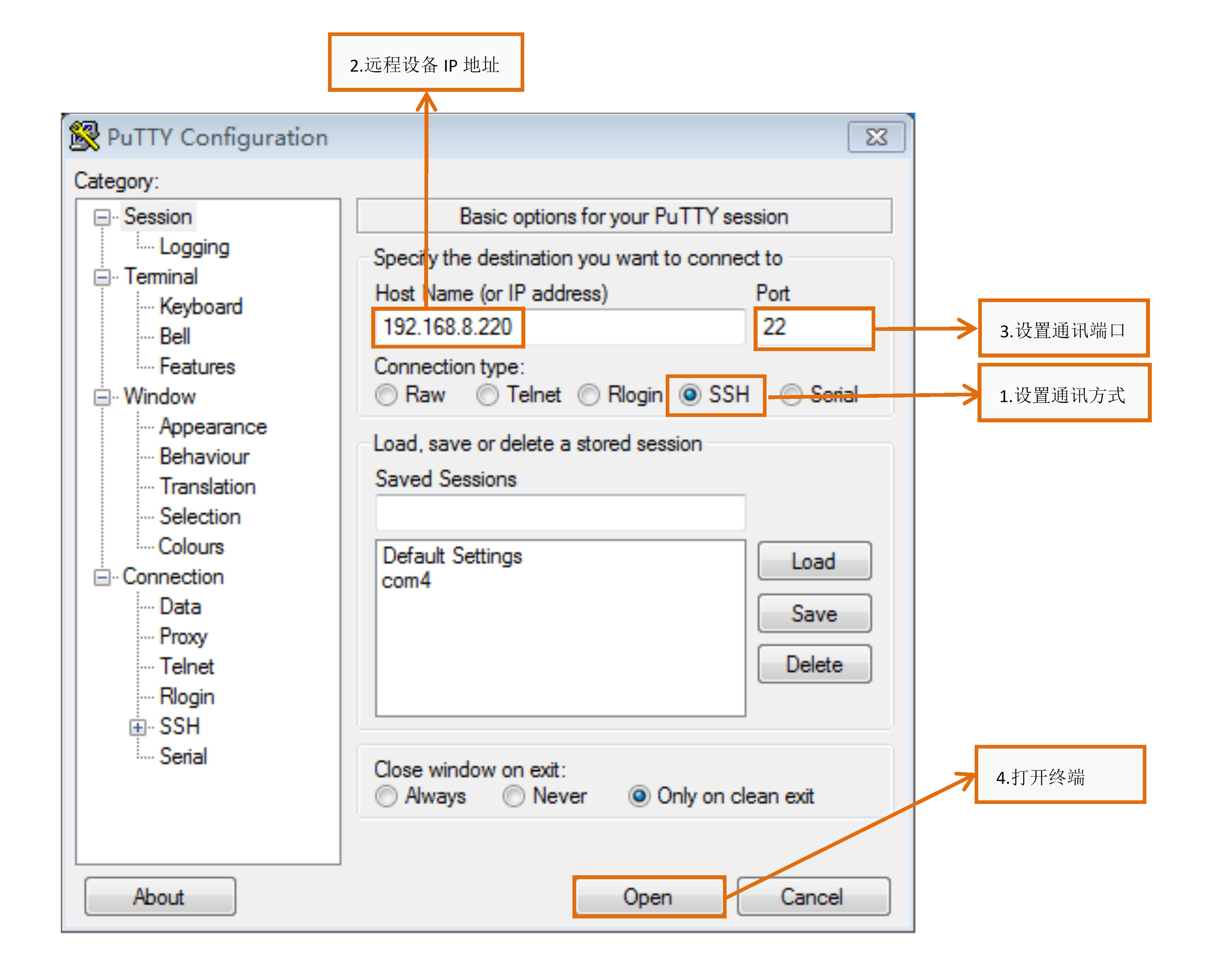1222x980 pixels.
Task: Open the Behaviour settings category
Action: click(x=204, y=457)
